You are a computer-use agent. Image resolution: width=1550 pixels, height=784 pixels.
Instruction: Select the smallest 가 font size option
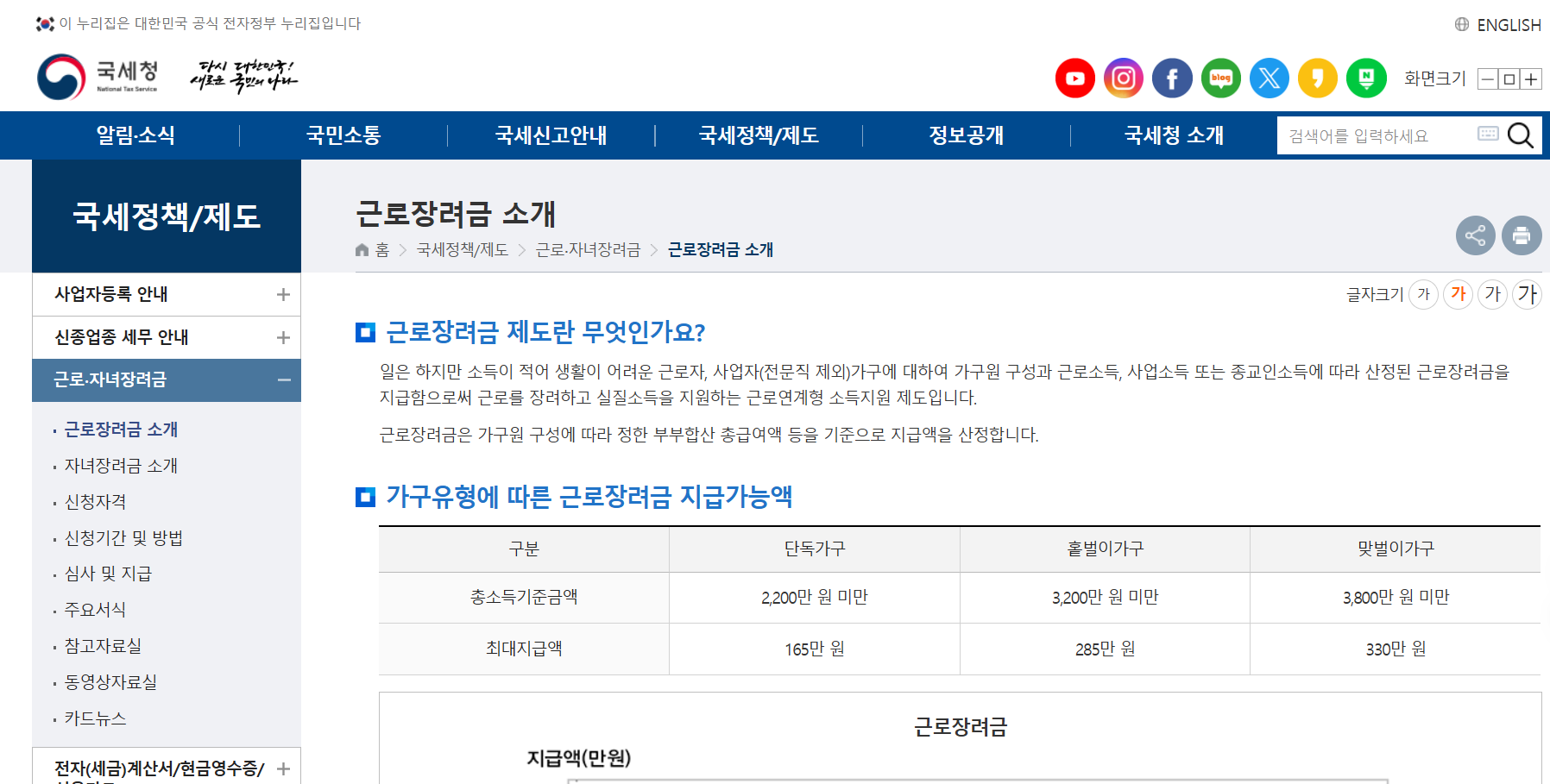tap(1424, 294)
